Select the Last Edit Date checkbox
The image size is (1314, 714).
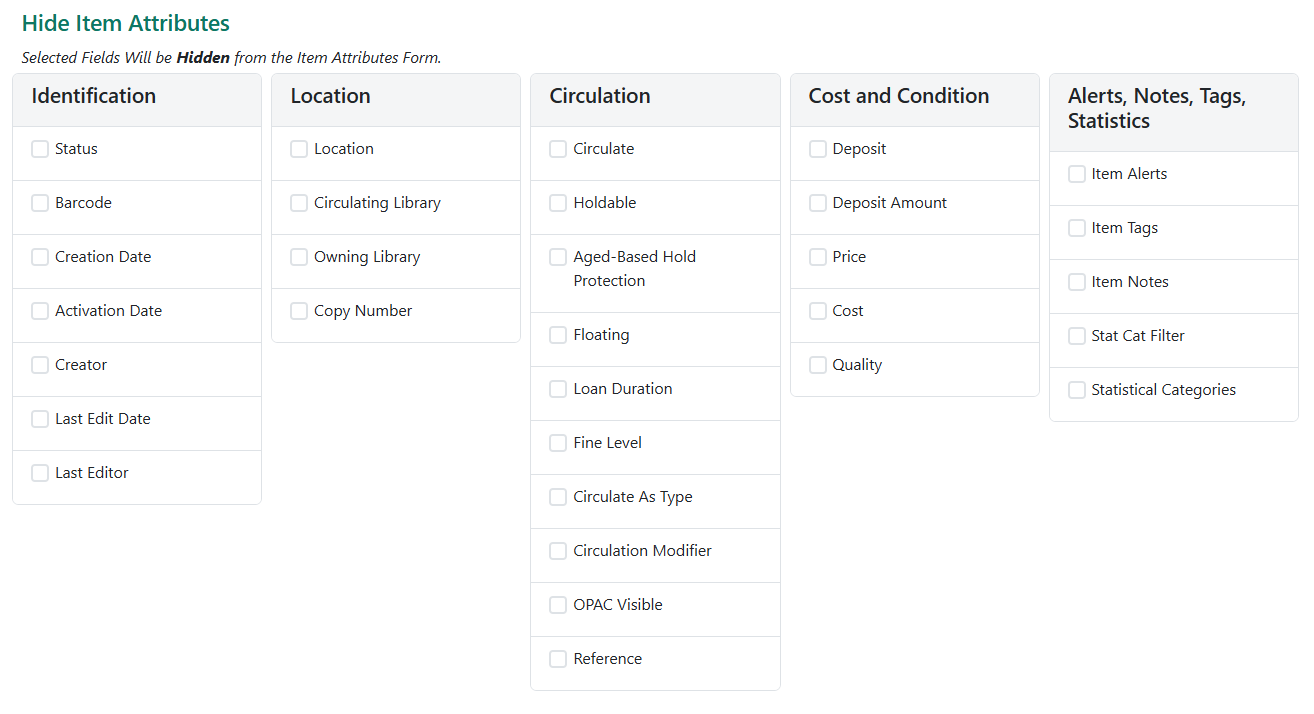[40, 418]
